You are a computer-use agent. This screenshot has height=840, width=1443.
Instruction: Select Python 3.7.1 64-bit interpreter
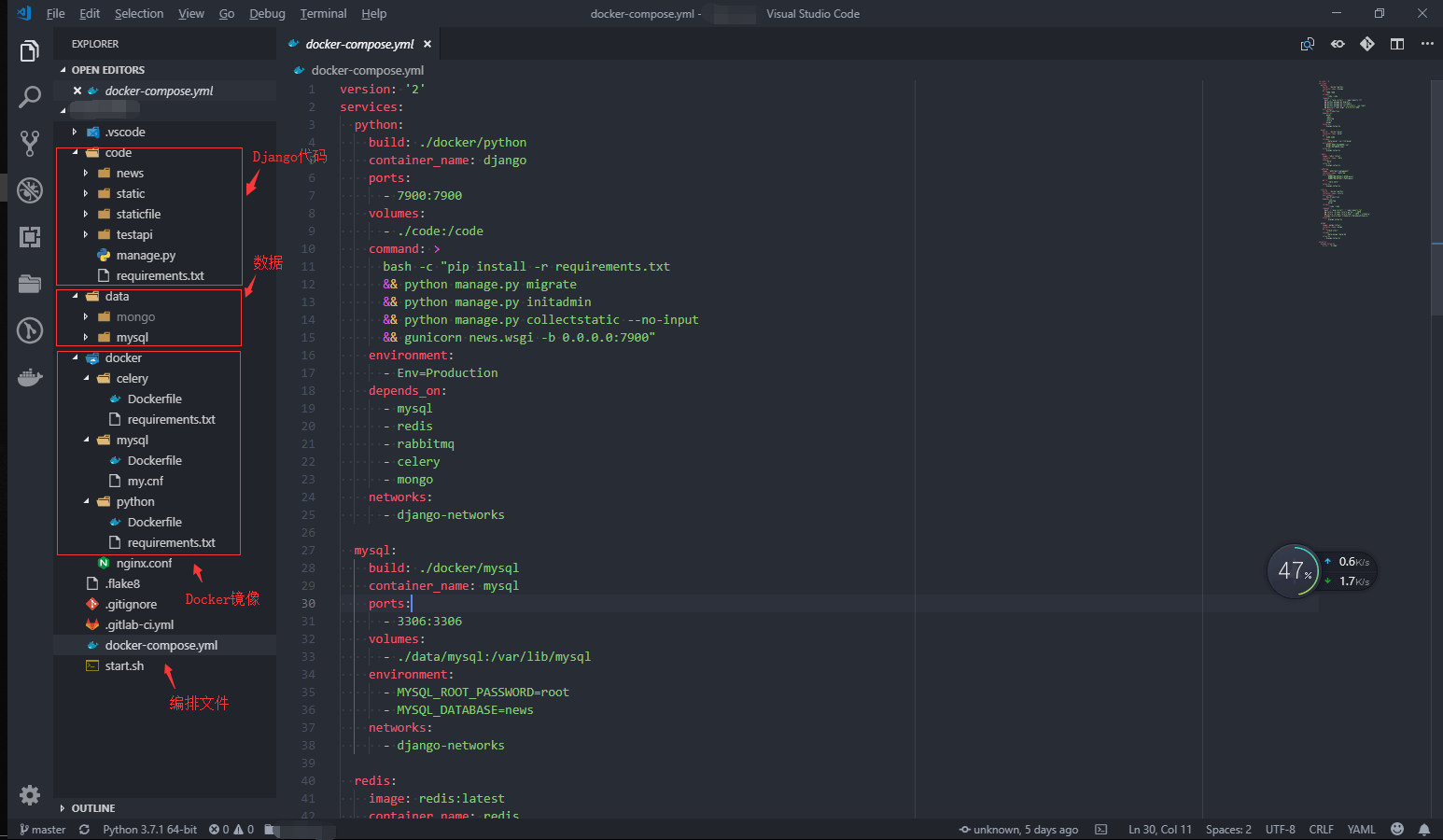point(149,830)
